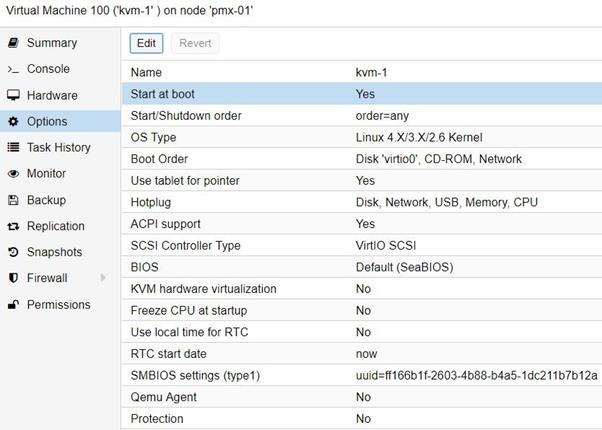Click the Task History list icon
The height and width of the screenshot is (430, 602).
(13, 148)
